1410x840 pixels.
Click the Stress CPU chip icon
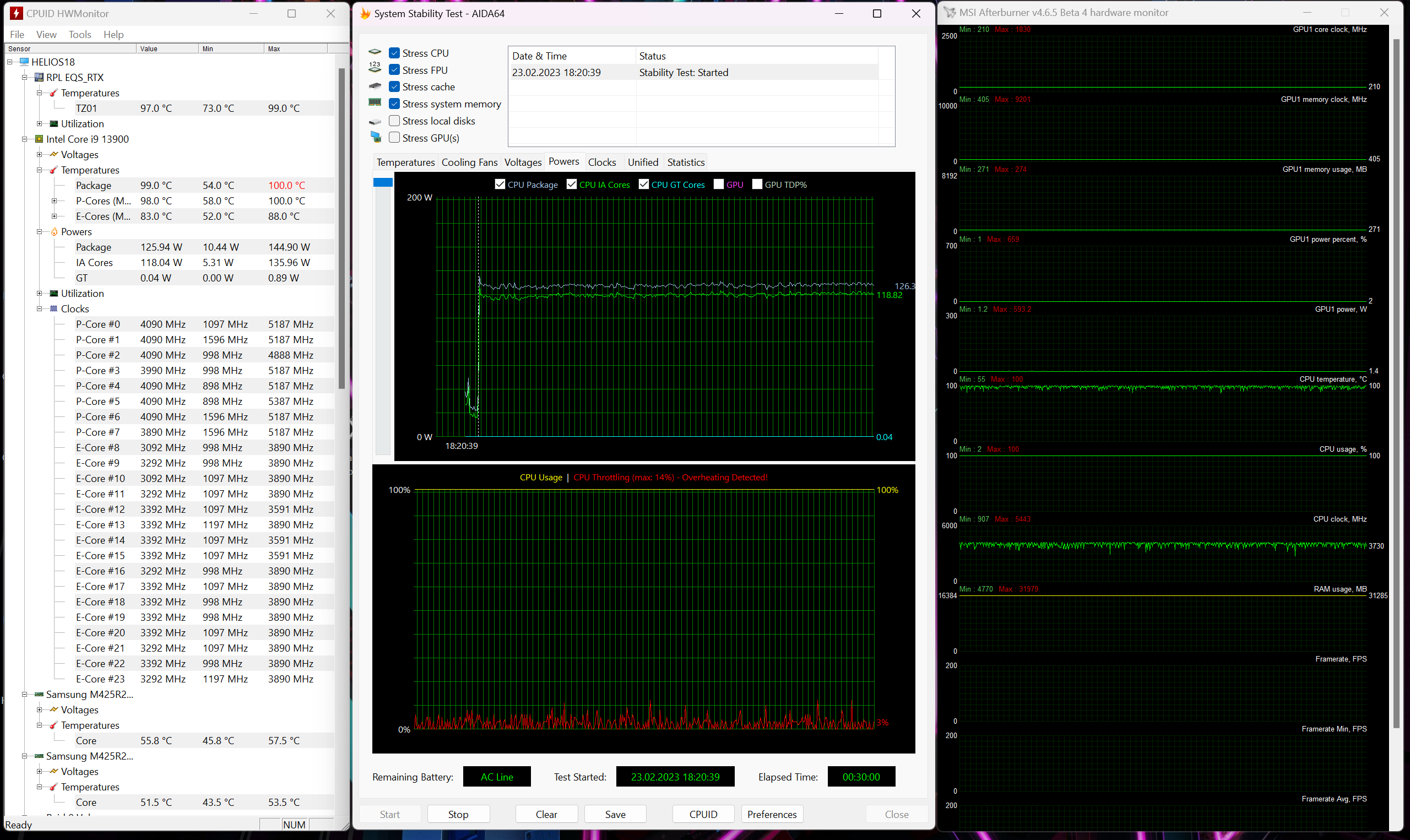[x=375, y=53]
